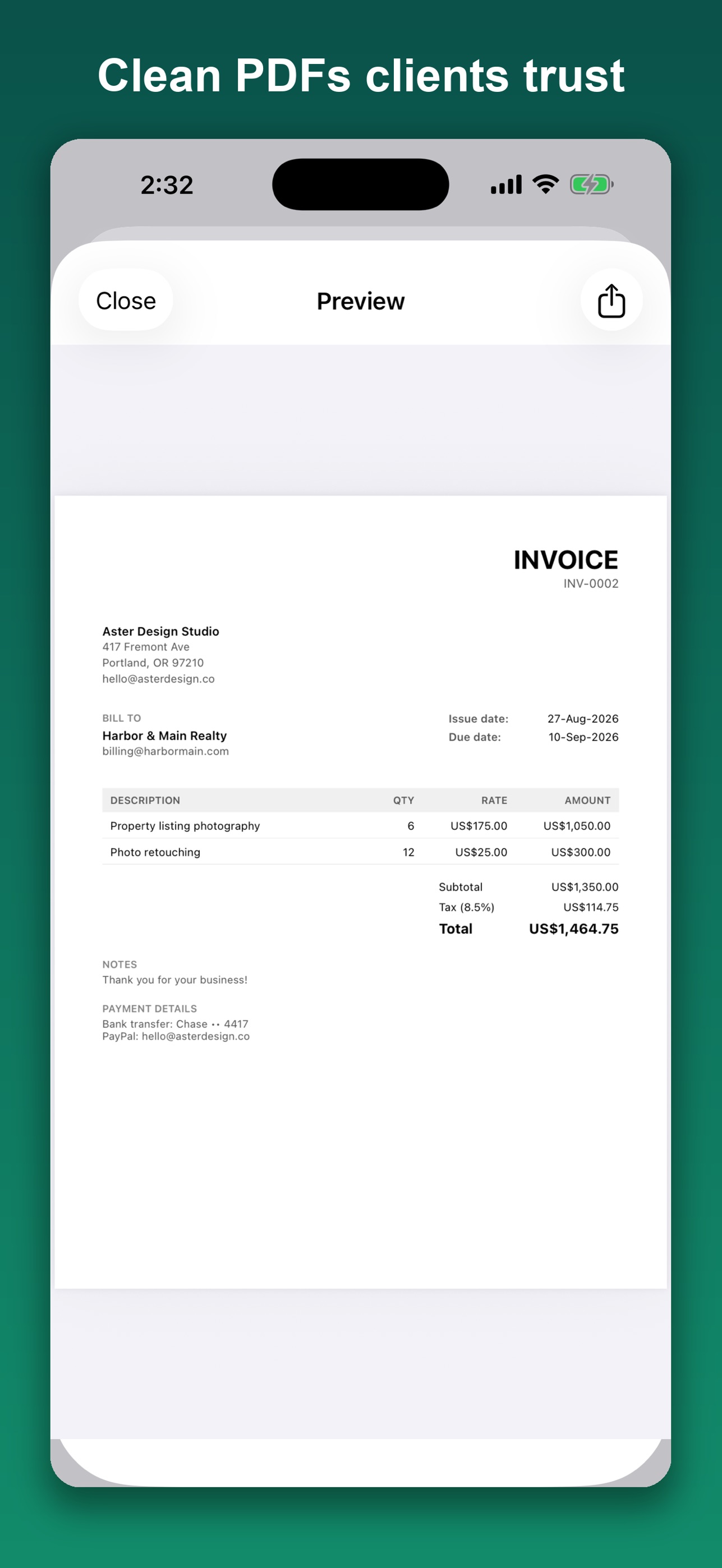Select the tax amount US$114.75

(x=591, y=907)
